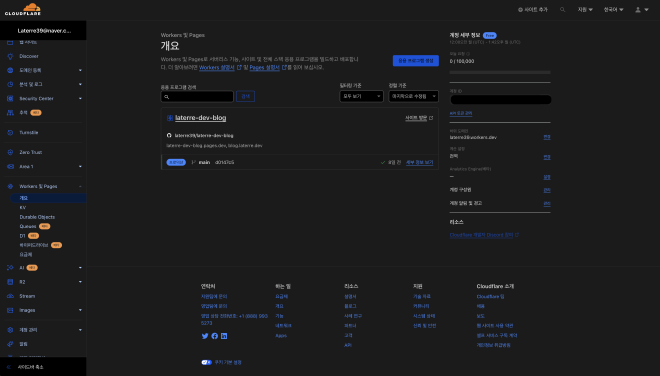
Task: Click the Stream cloud sidebar icon
Action: coord(10,296)
